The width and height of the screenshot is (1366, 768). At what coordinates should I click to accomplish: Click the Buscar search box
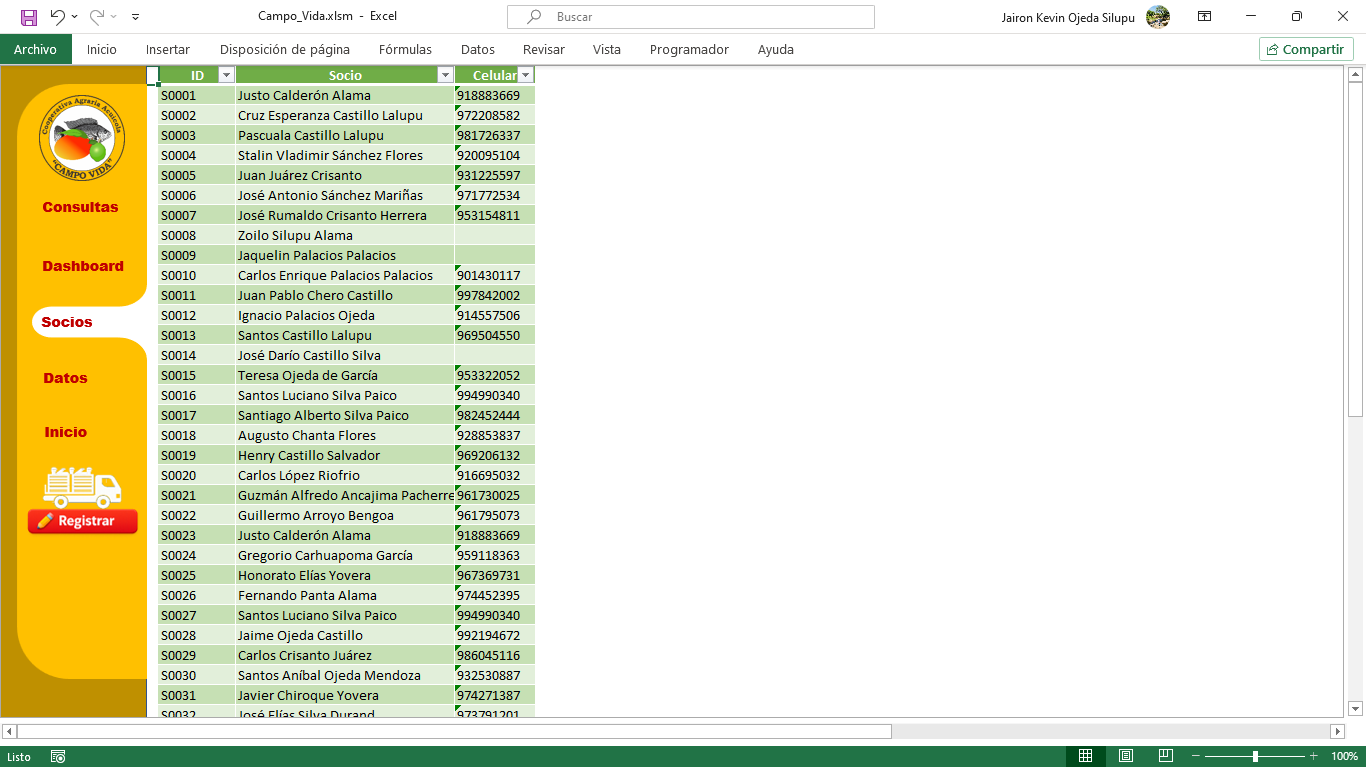pos(690,17)
